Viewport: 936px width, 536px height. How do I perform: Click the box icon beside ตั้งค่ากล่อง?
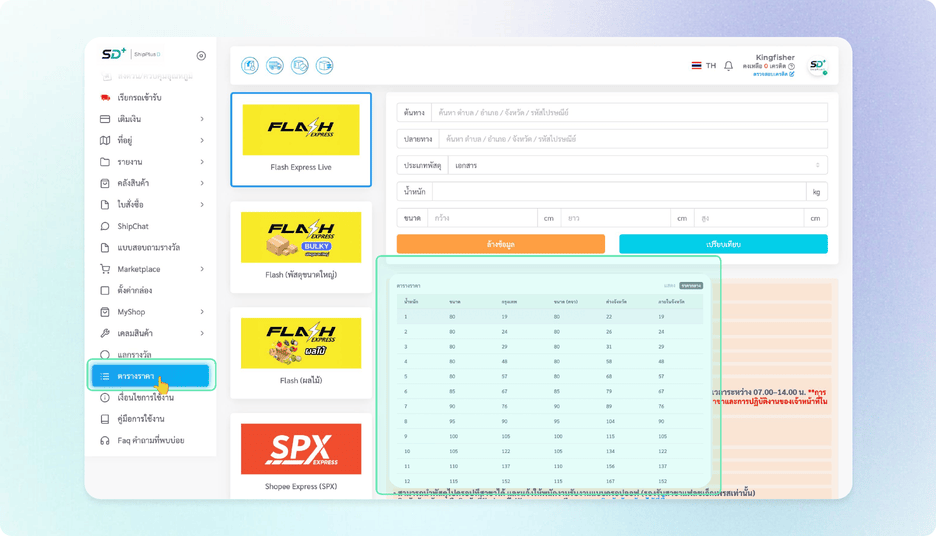pyautogui.click(x=105, y=290)
